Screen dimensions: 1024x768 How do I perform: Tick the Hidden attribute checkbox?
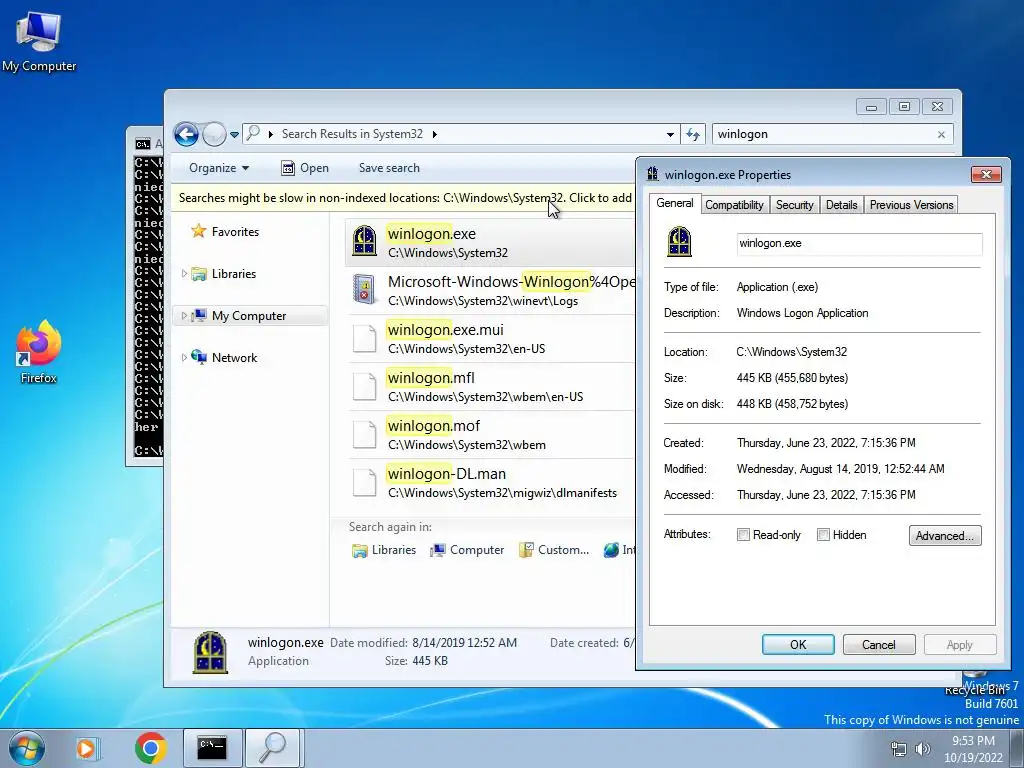point(824,535)
